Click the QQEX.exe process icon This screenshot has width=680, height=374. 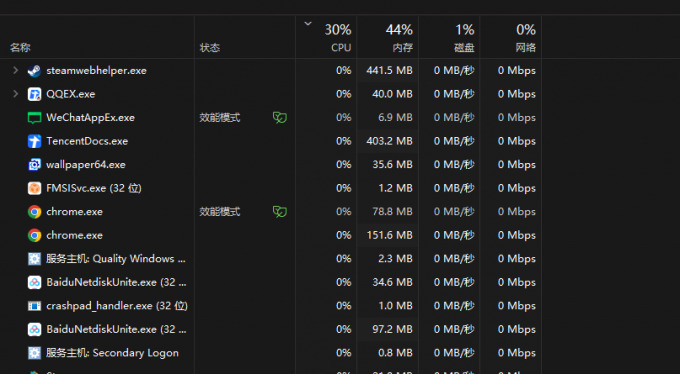click(x=34, y=94)
